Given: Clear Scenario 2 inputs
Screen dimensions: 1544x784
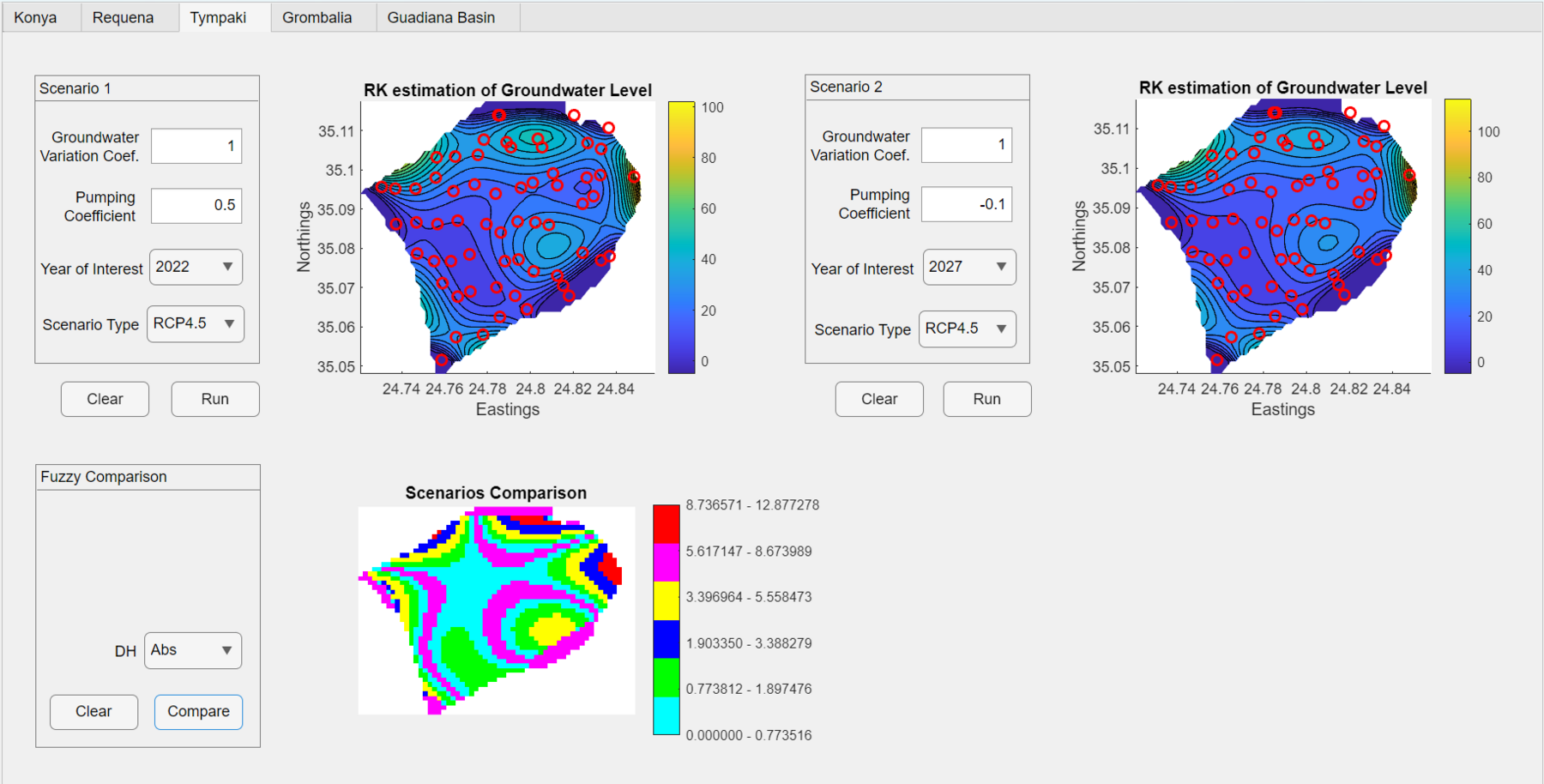Looking at the screenshot, I should point(879,399).
